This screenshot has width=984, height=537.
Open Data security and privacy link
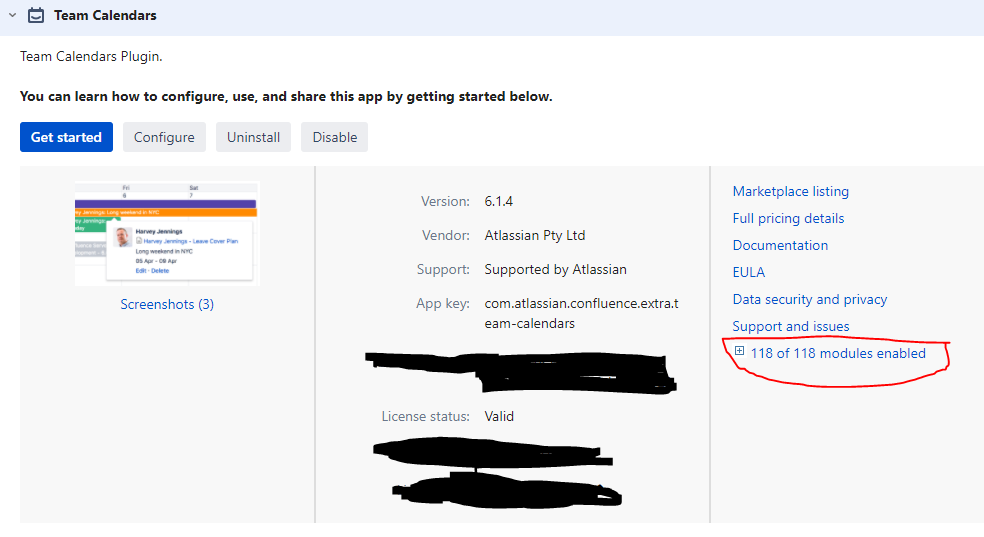tap(810, 299)
